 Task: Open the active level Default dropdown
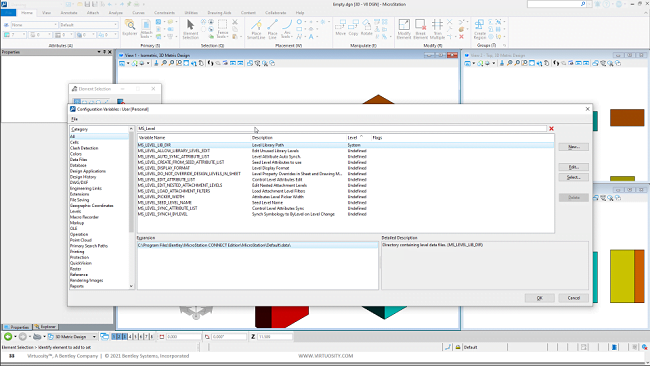pyautogui.click(x=88, y=25)
